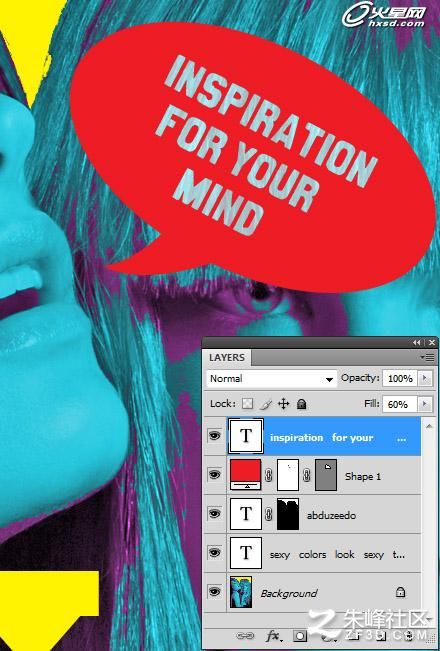Image resolution: width=440 pixels, height=651 pixels.
Task: Toggle the mask link icon on abduzeedo layer
Action: pos(269,515)
